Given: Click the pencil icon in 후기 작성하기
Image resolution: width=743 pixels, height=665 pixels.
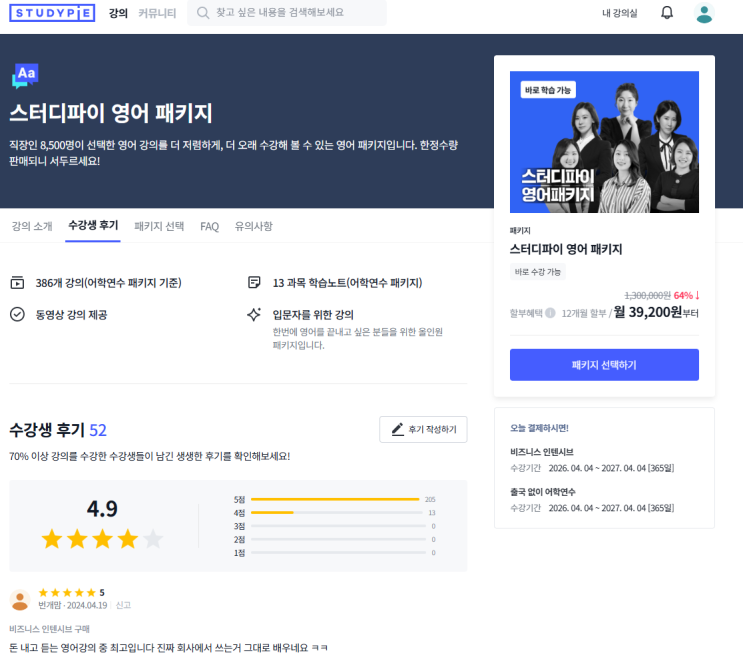Looking at the screenshot, I should click(398, 429).
